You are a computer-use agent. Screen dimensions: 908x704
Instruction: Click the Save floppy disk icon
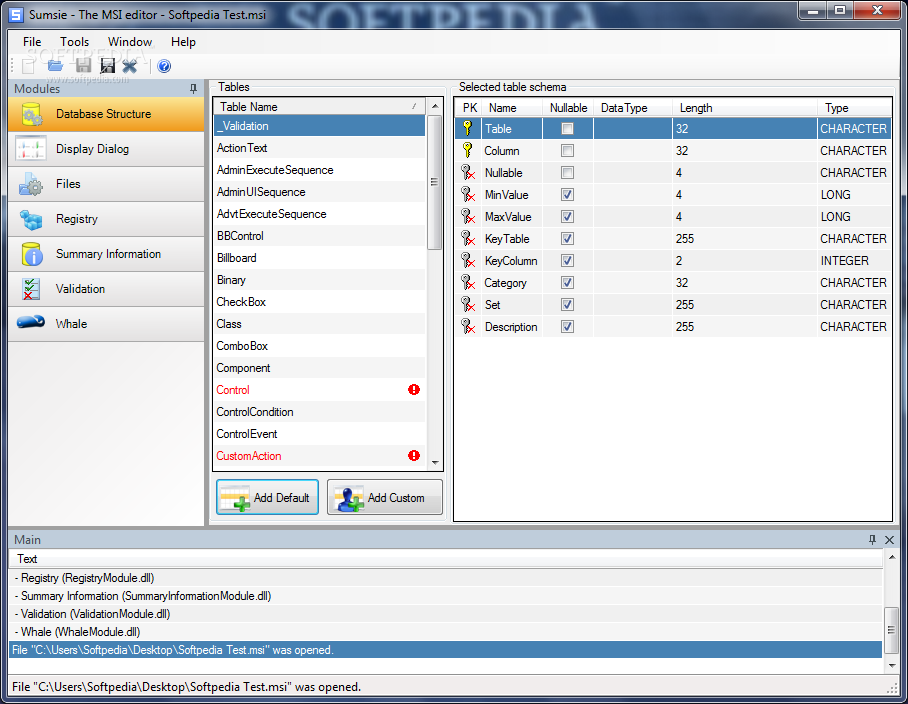pyautogui.click(x=83, y=66)
